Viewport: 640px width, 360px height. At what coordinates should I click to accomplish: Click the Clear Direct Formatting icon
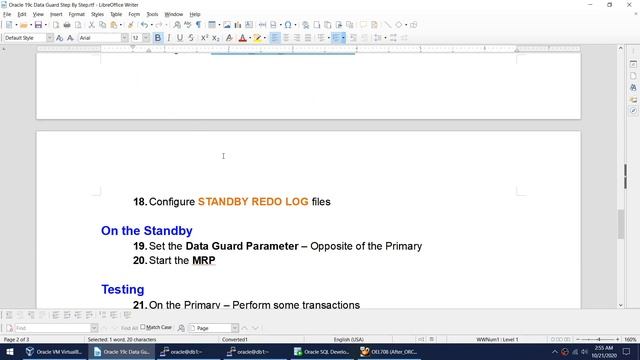tap(229, 38)
